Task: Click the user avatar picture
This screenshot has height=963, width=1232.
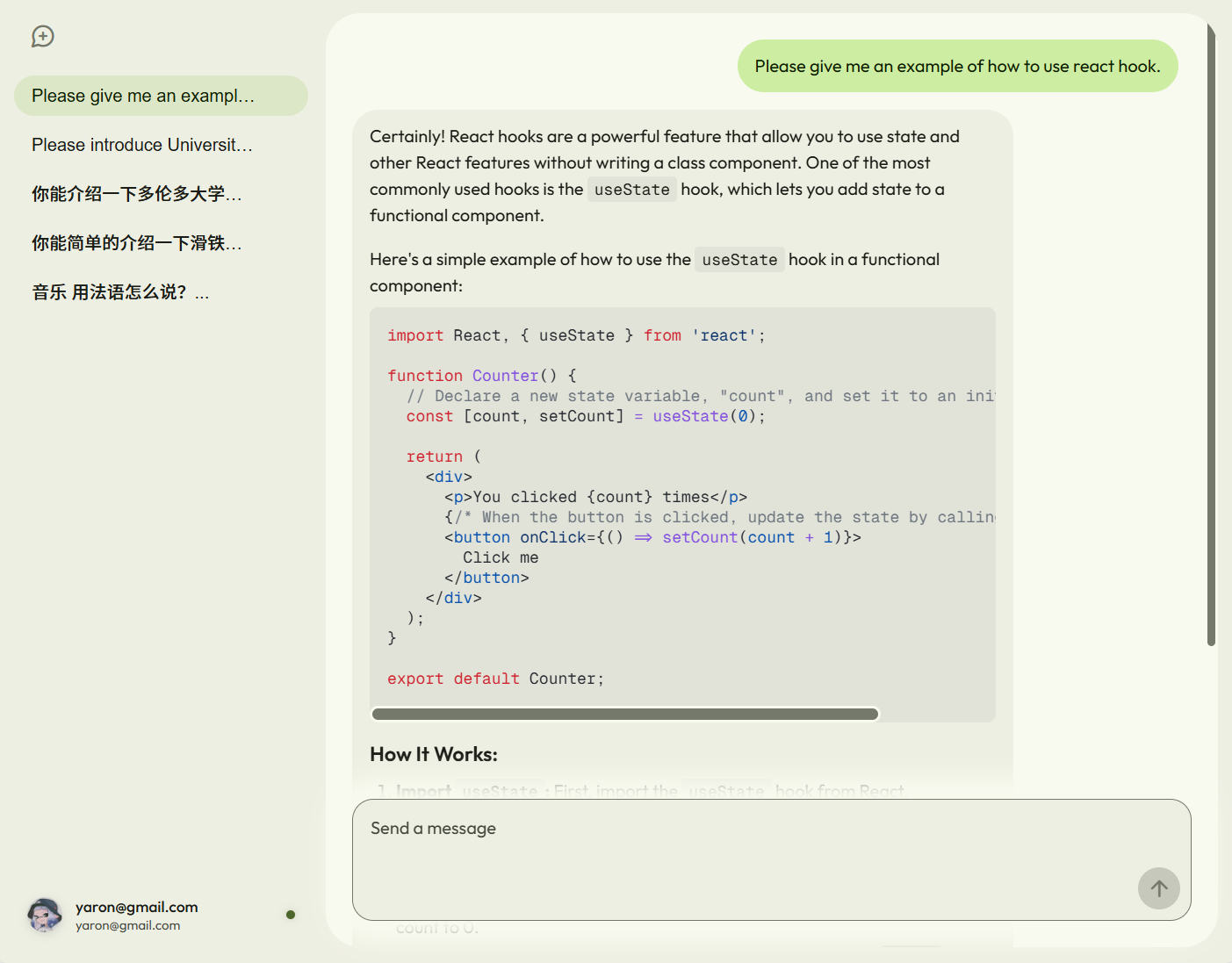Action: coord(45,915)
